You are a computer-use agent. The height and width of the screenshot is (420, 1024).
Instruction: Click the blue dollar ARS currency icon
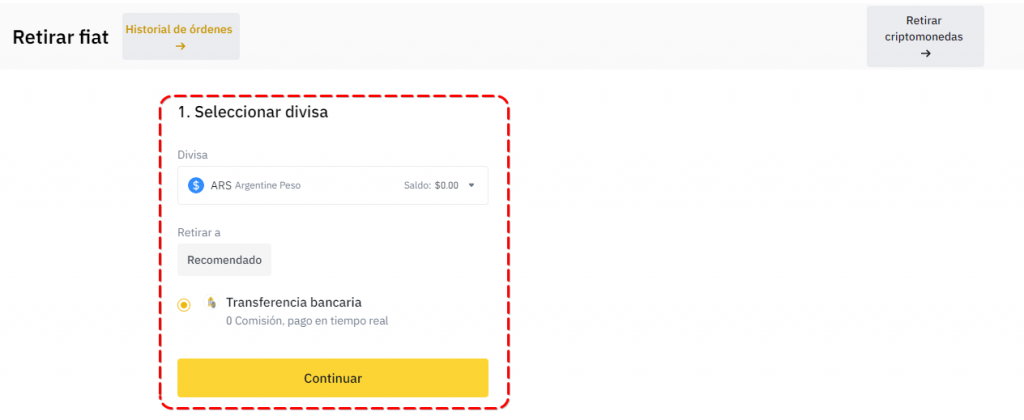(x=196, y=185)
